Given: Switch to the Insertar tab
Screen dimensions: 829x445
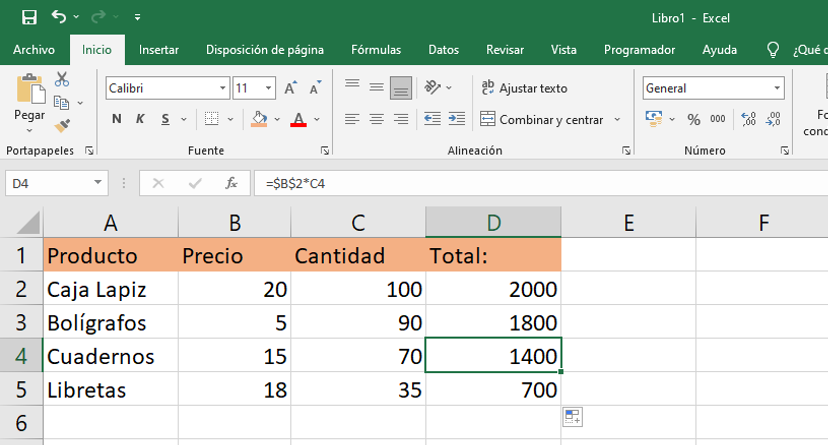Looking at the screenshot, I should click(159, 50).
